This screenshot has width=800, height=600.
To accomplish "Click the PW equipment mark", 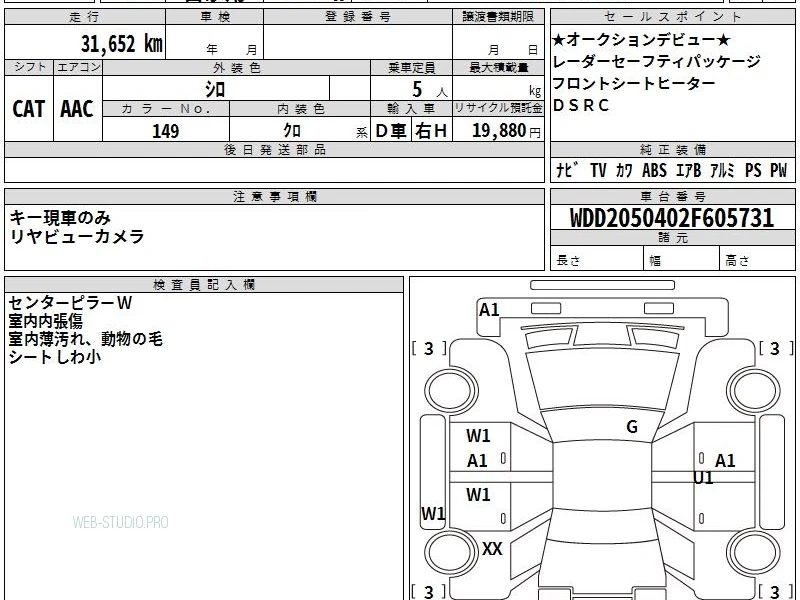I will (778, 170).
